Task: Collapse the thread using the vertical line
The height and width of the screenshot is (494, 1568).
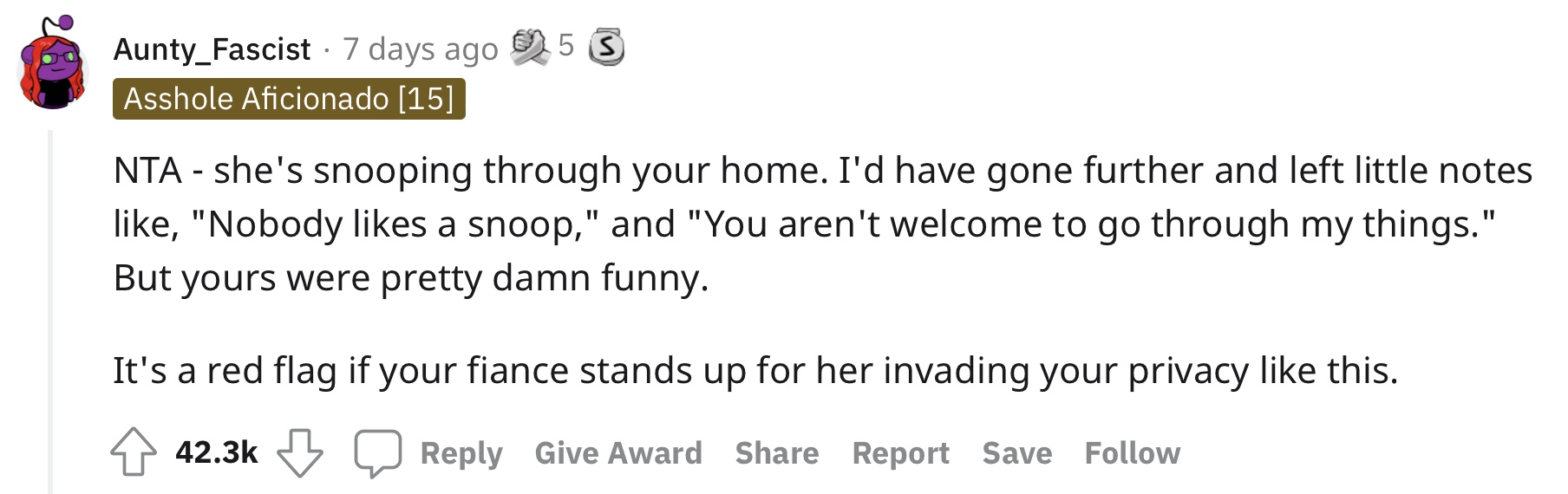Action: pyautogui.click(x=50, y=312)
